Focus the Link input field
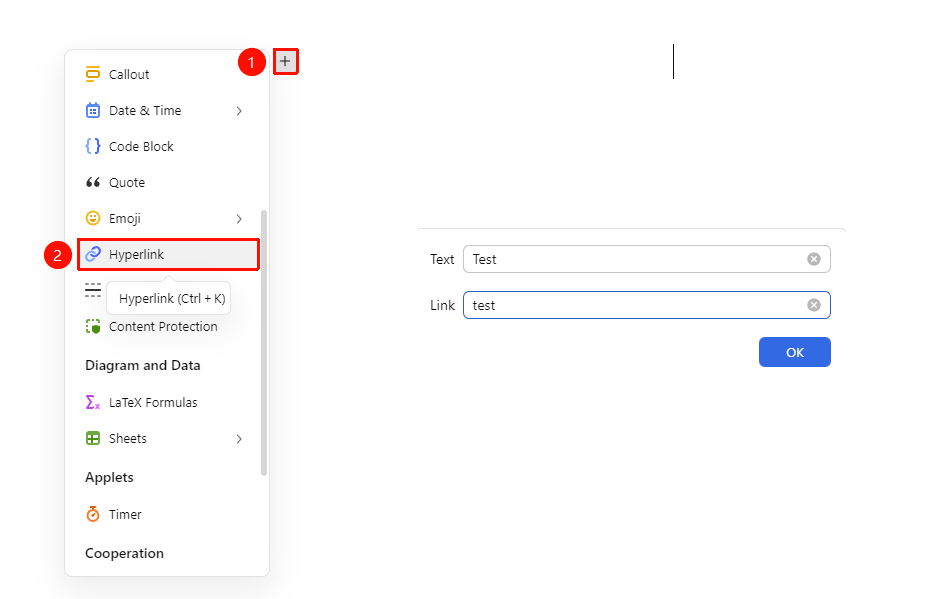The image size is (930, 599). click(x=646, y=305)
